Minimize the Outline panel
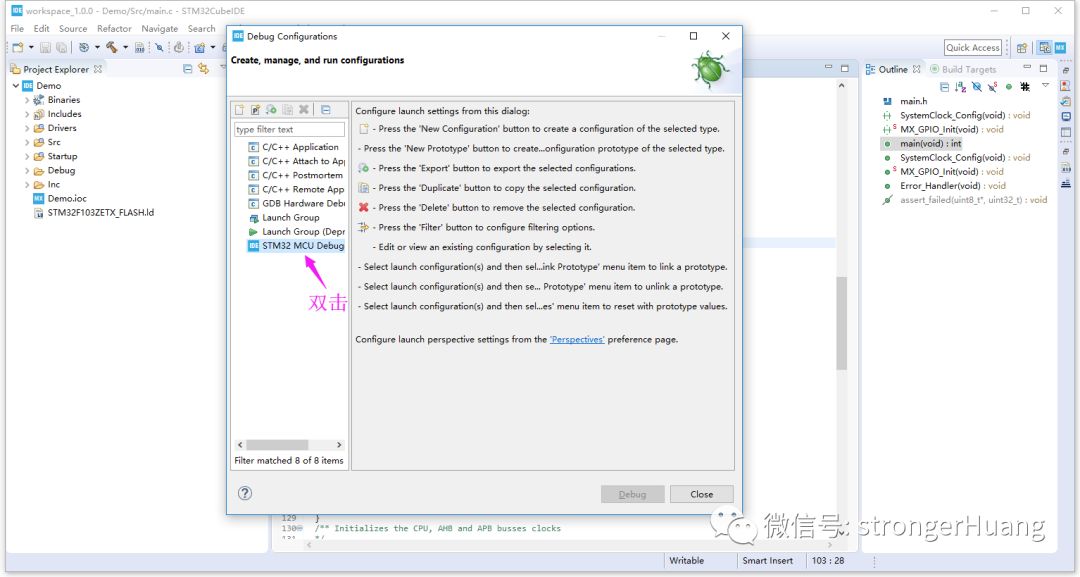1080x577 pixels. coord(1027,67)
